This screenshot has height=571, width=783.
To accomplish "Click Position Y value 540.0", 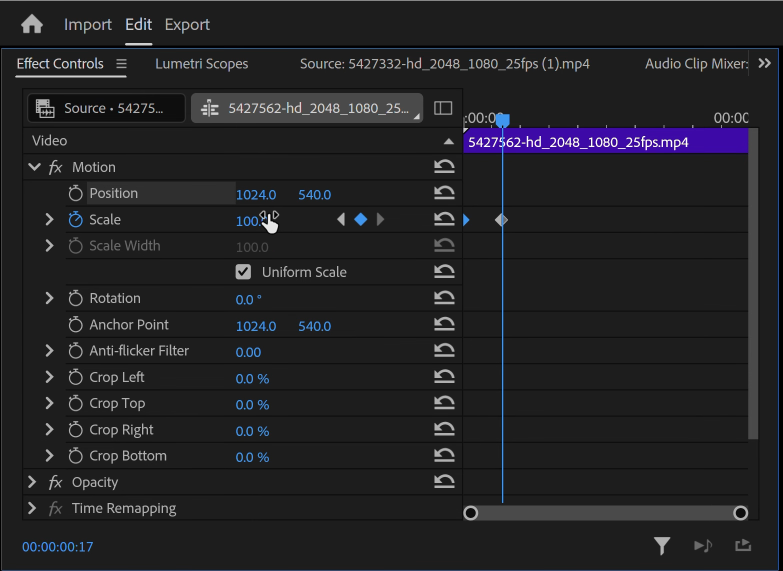I will click(315, 194).
